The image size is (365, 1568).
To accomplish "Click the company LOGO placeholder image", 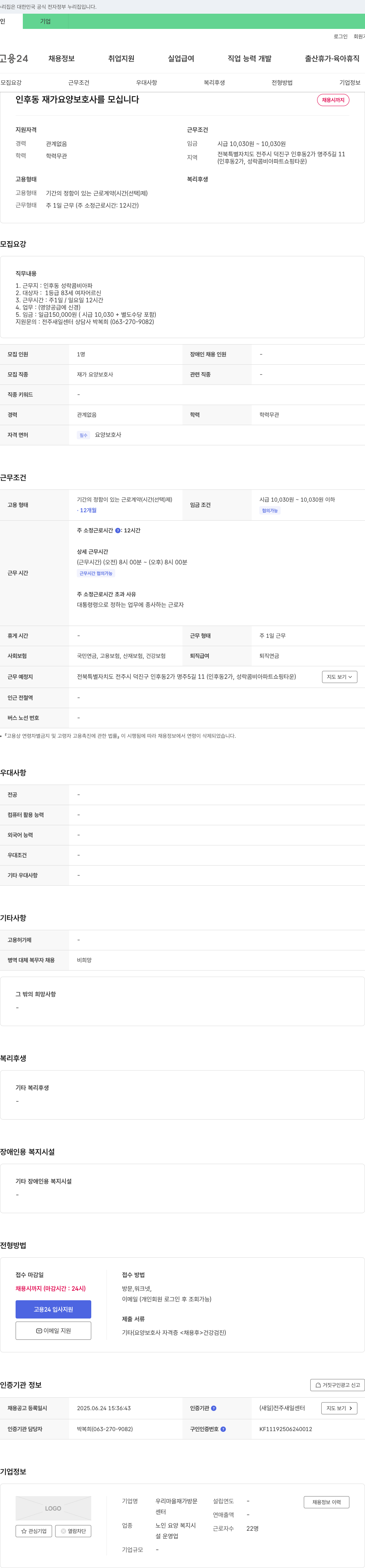I will tap(54, 1508).
